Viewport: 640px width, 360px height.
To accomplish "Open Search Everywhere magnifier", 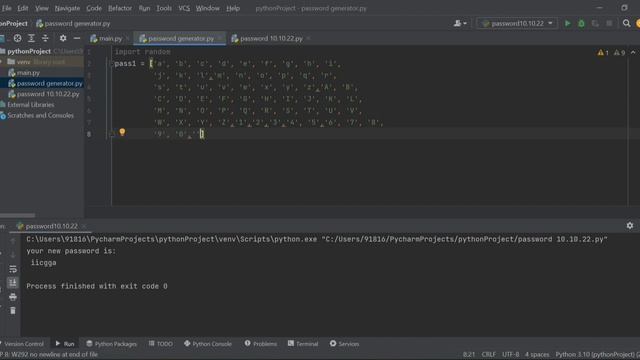I will click(626, 24).
